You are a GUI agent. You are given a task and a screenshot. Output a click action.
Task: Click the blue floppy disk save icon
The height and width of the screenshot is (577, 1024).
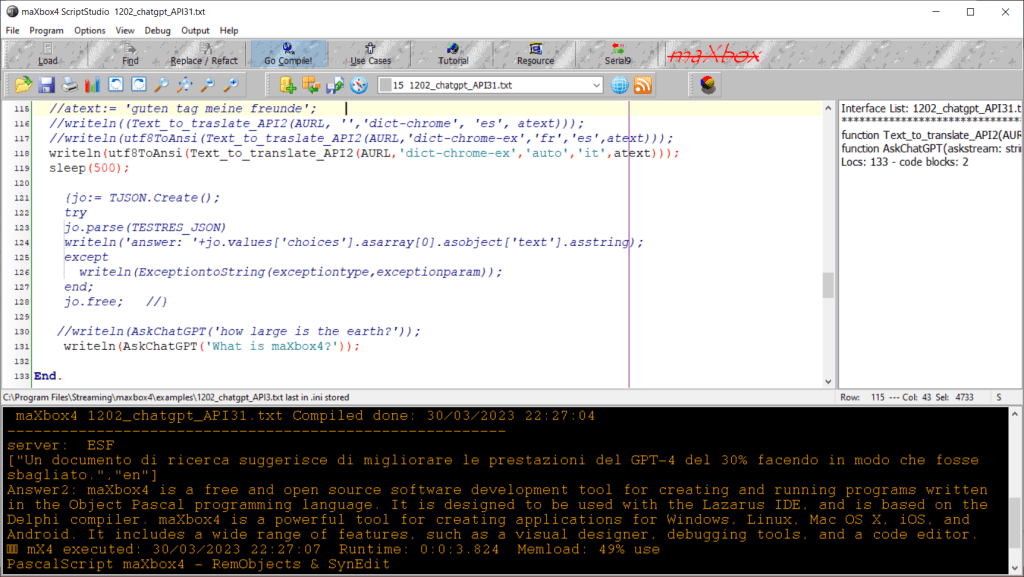click(x=47, y=85)
